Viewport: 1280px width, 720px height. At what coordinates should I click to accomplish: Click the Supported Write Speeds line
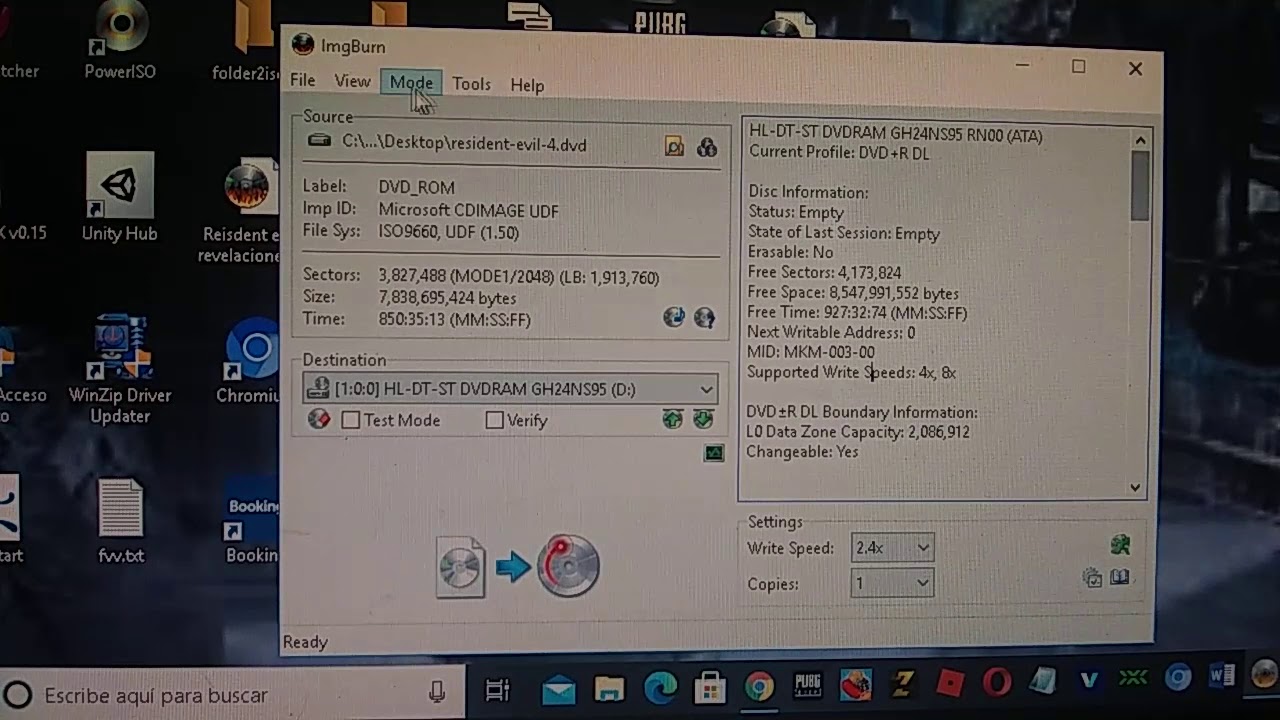click(851, 372)
